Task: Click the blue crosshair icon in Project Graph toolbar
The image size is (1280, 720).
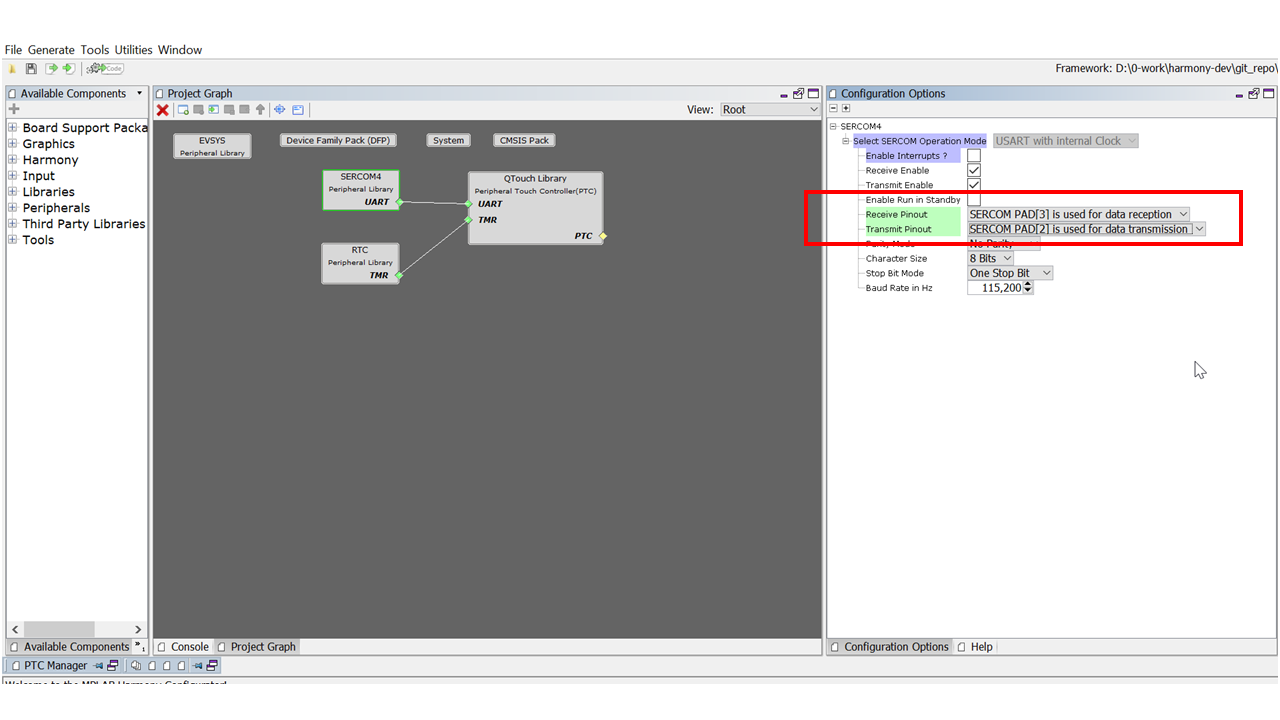Action: 280,110
